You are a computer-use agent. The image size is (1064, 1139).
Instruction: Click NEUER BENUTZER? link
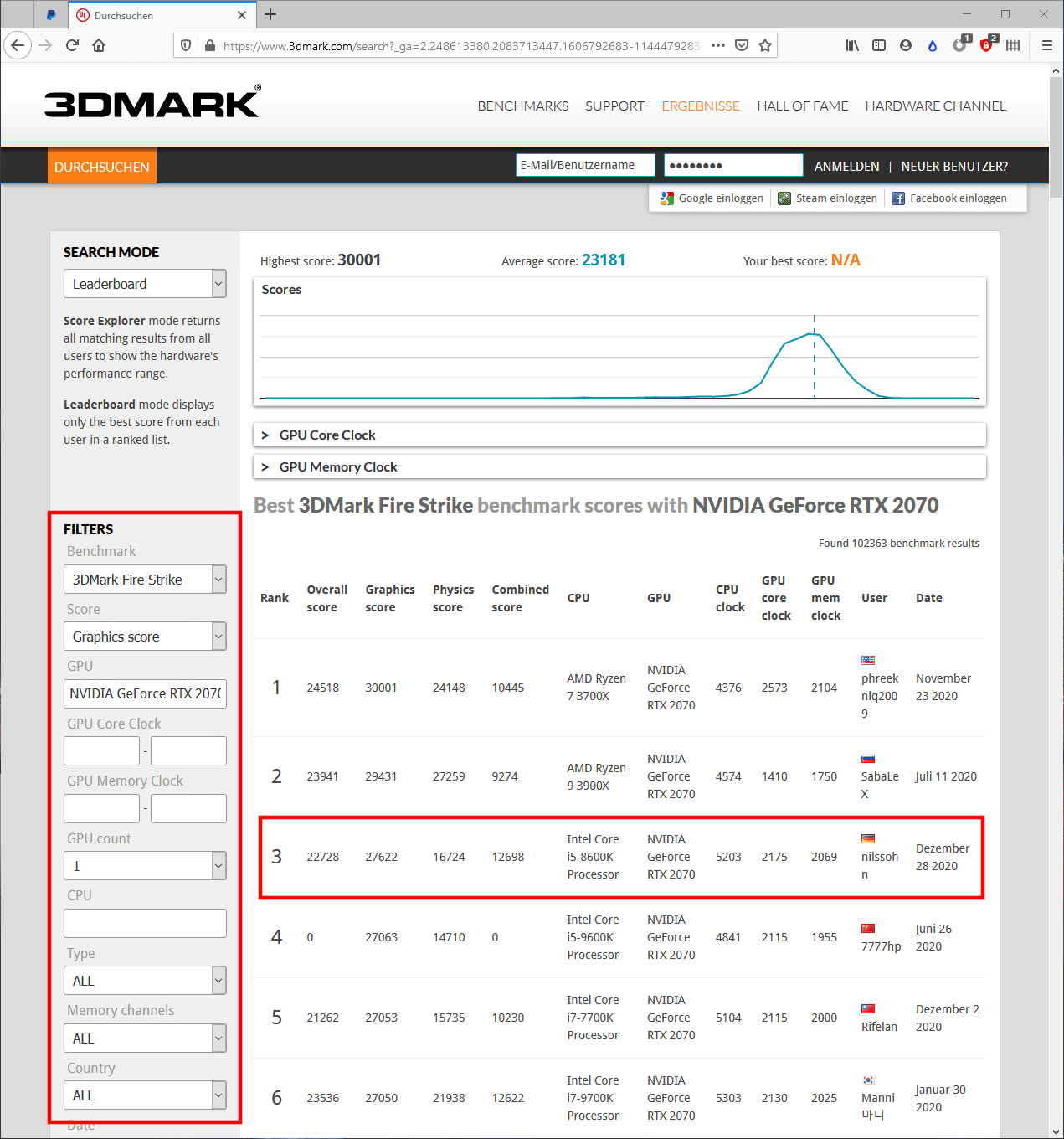click(954, 167)
